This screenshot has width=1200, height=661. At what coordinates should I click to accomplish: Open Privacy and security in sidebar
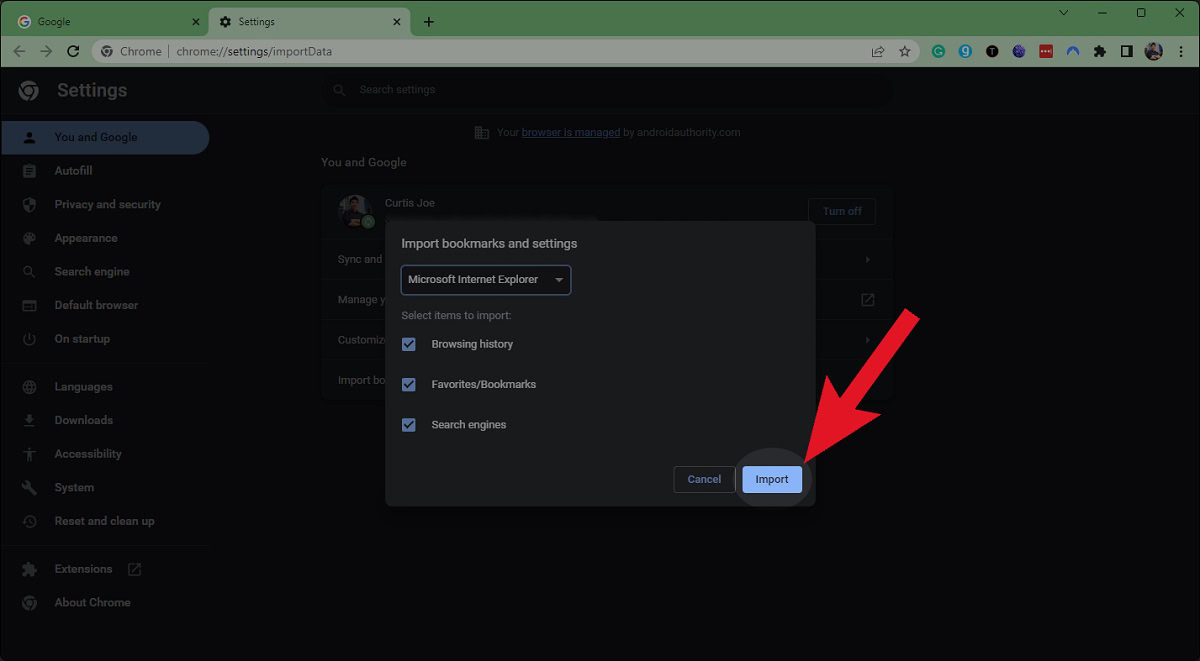(x=107, y=204)
